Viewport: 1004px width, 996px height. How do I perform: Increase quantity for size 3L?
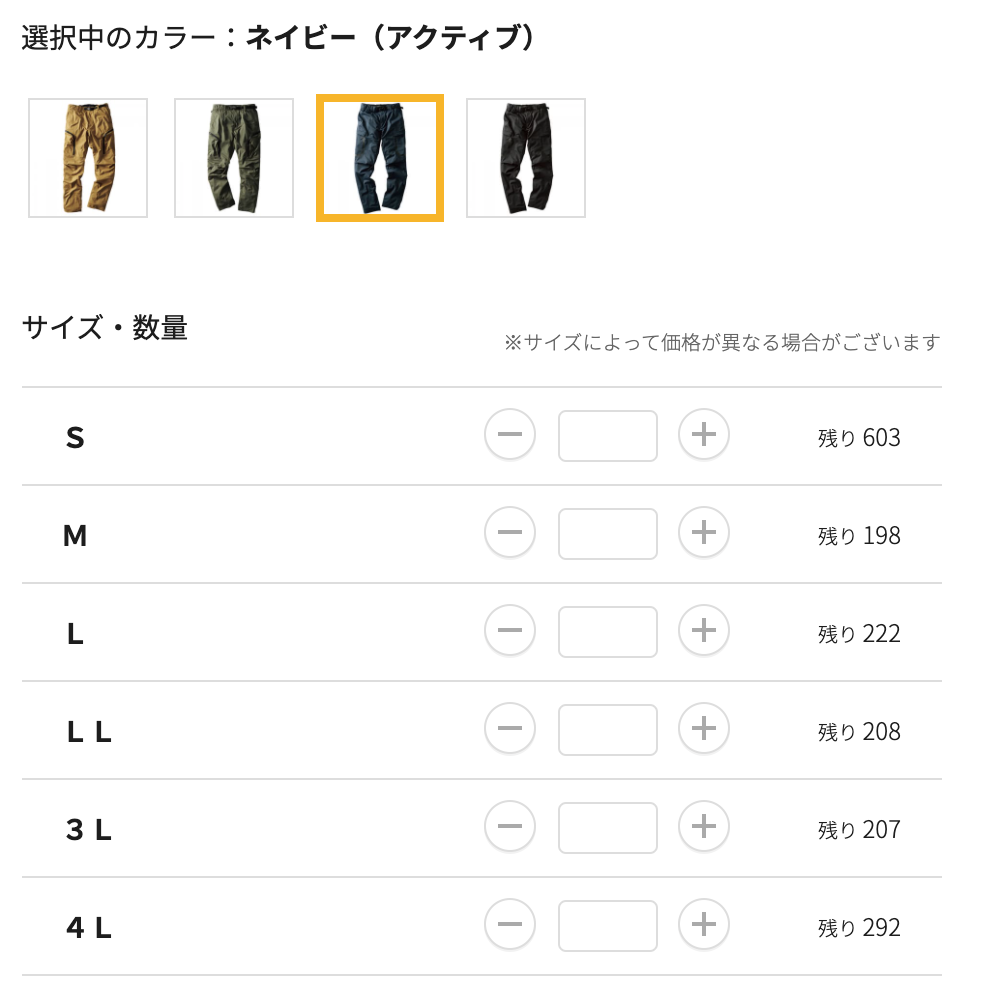click(703, 827)
